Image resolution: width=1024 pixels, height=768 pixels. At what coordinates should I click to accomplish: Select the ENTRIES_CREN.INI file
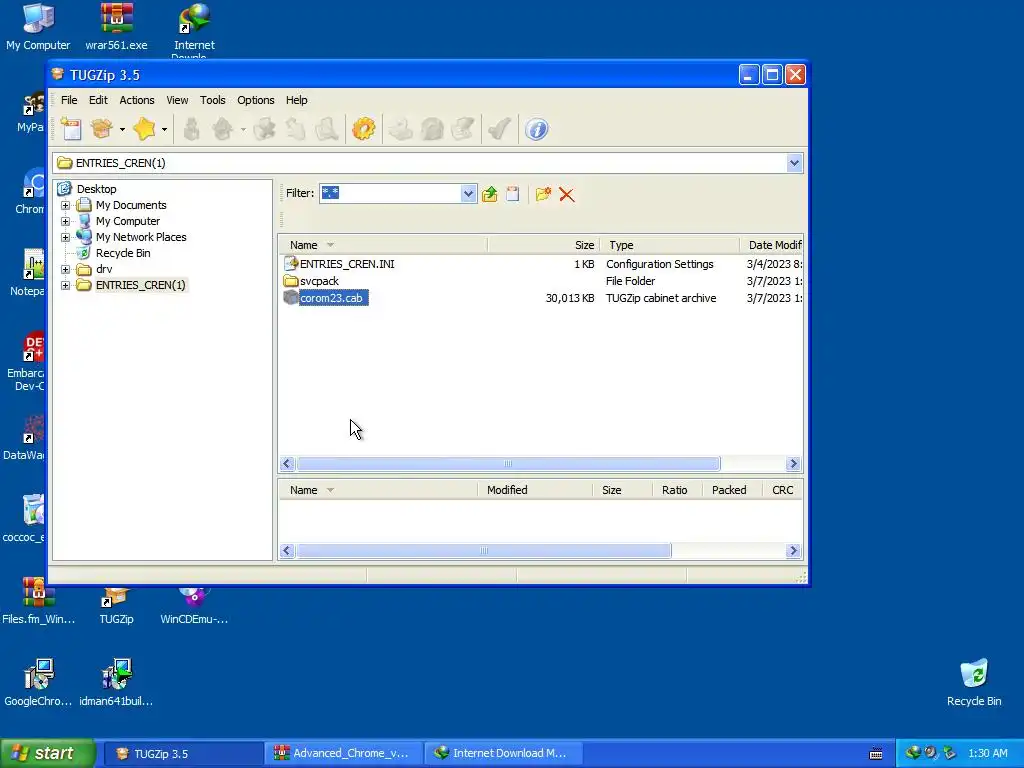(347, 264)
